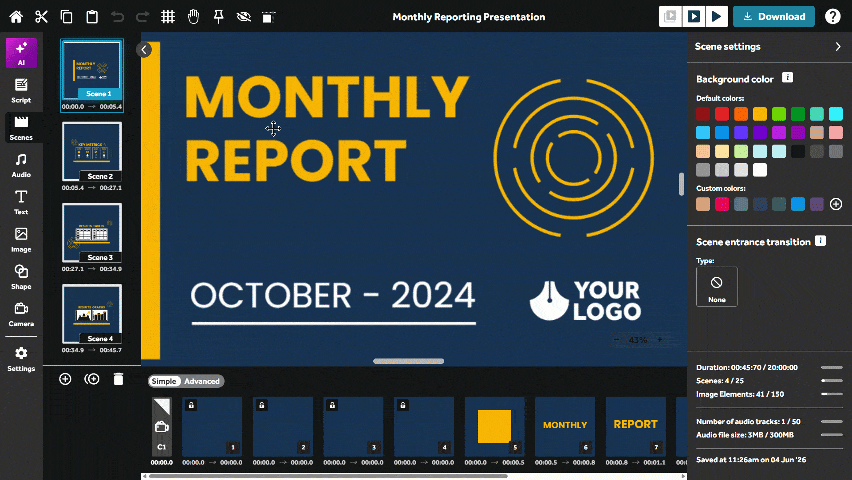Open the AI assistant panel
This screenshot has width=852, height=480.
coord(21,53)
